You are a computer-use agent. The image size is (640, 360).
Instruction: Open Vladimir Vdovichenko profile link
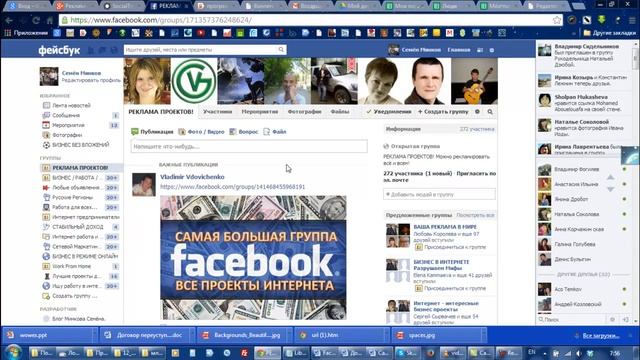point(192,177)
